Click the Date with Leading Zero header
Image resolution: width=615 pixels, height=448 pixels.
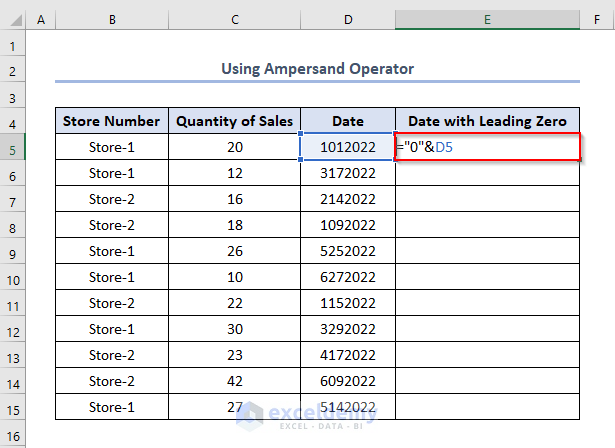(487, 121)
